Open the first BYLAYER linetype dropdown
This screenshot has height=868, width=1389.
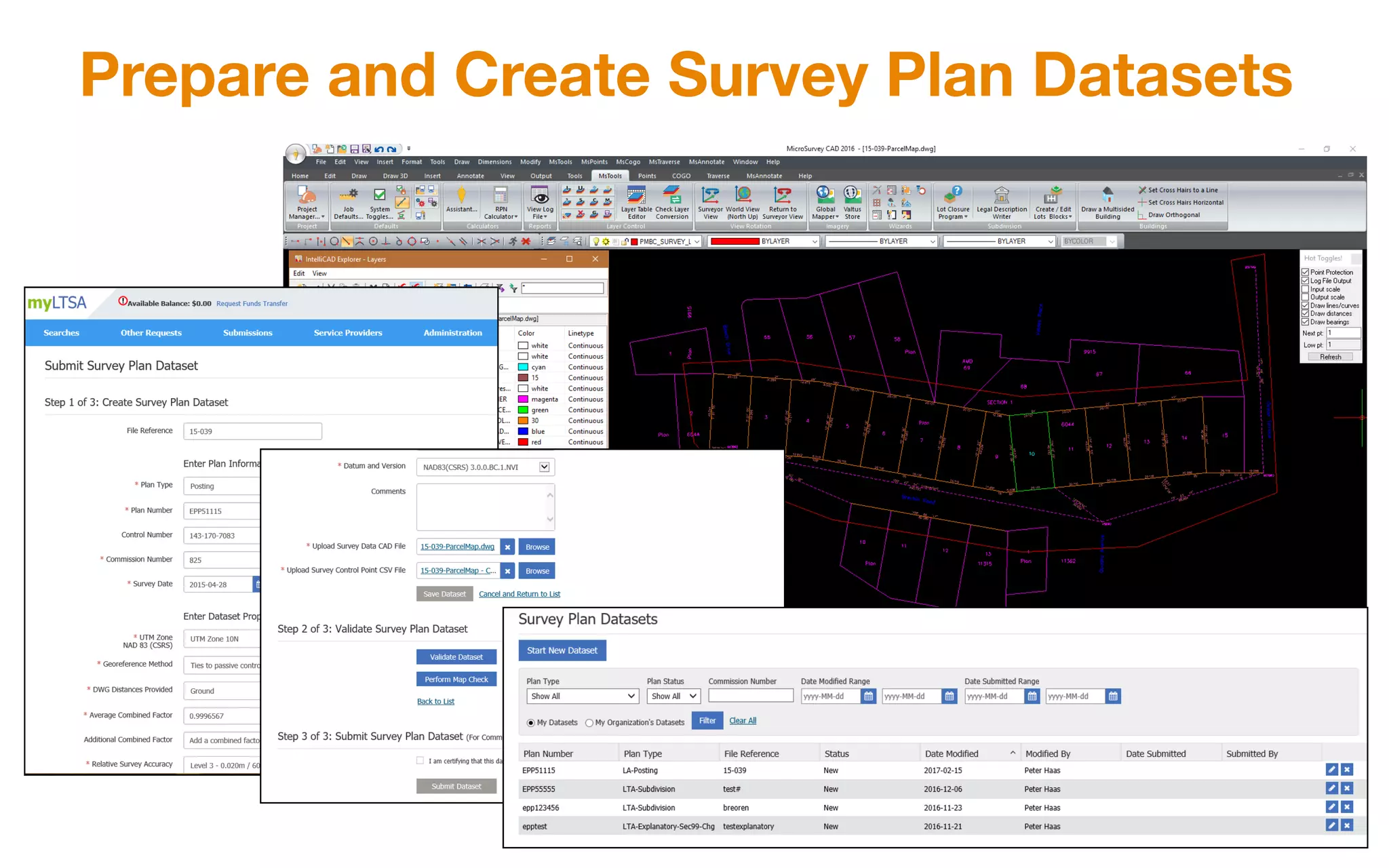(x=933, y=241)
